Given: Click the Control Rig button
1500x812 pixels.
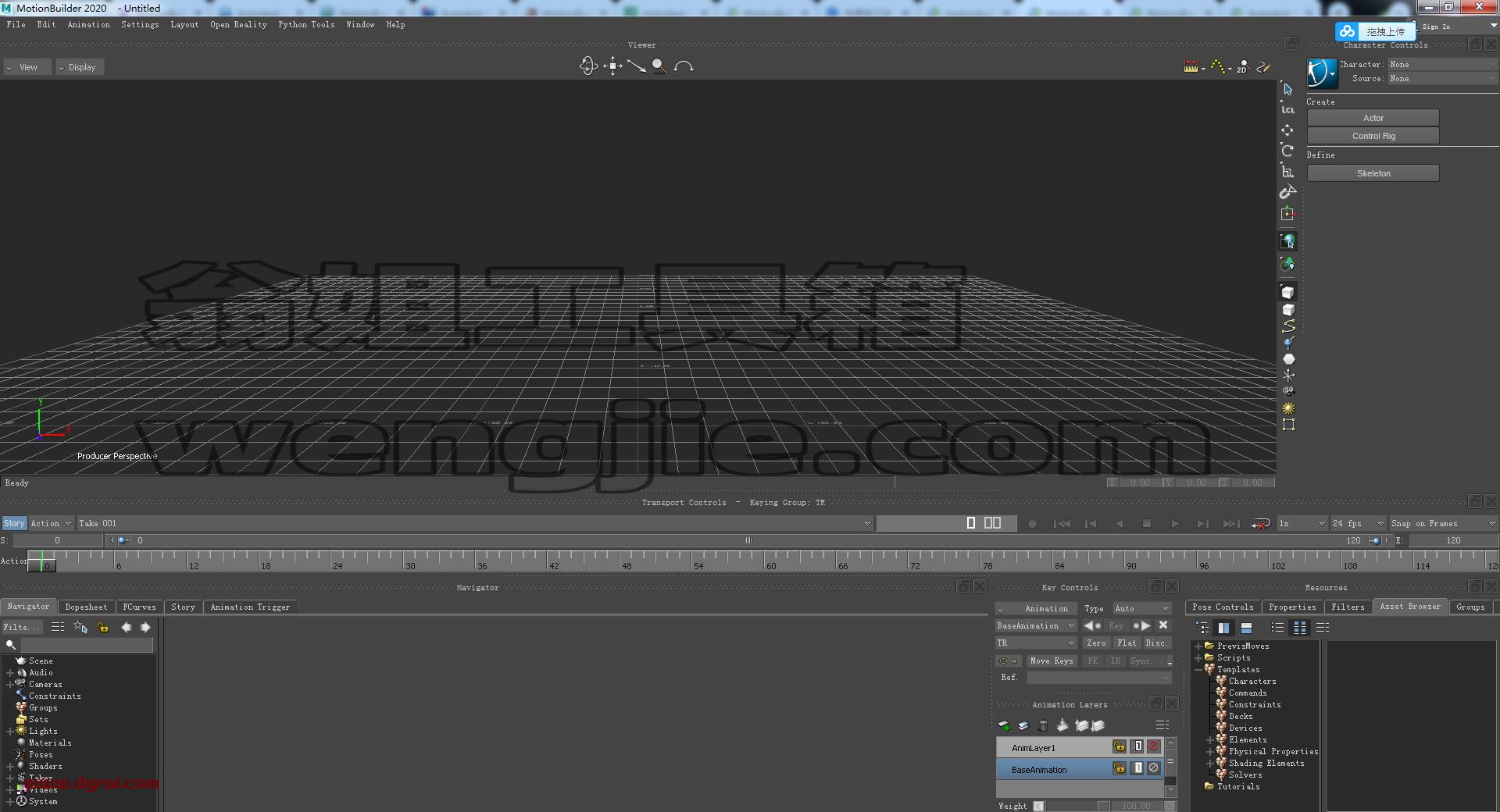Looking at the screenshot, I should [x=1373, y=136].
